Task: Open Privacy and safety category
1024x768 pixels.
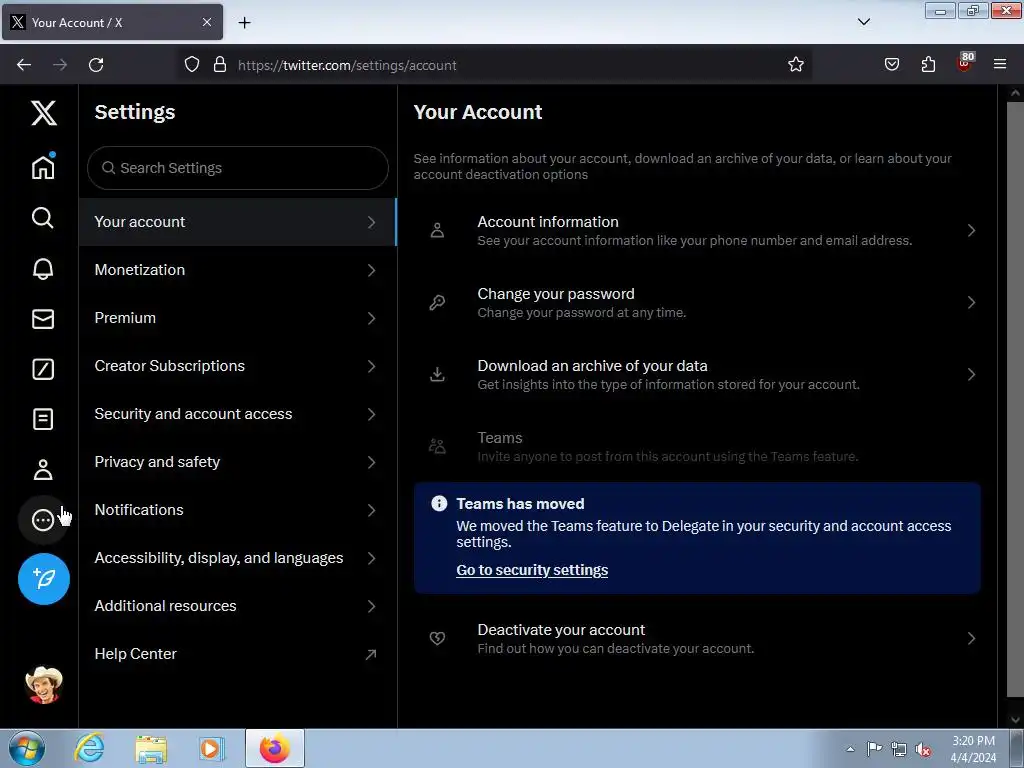Action: click(237, 462)
